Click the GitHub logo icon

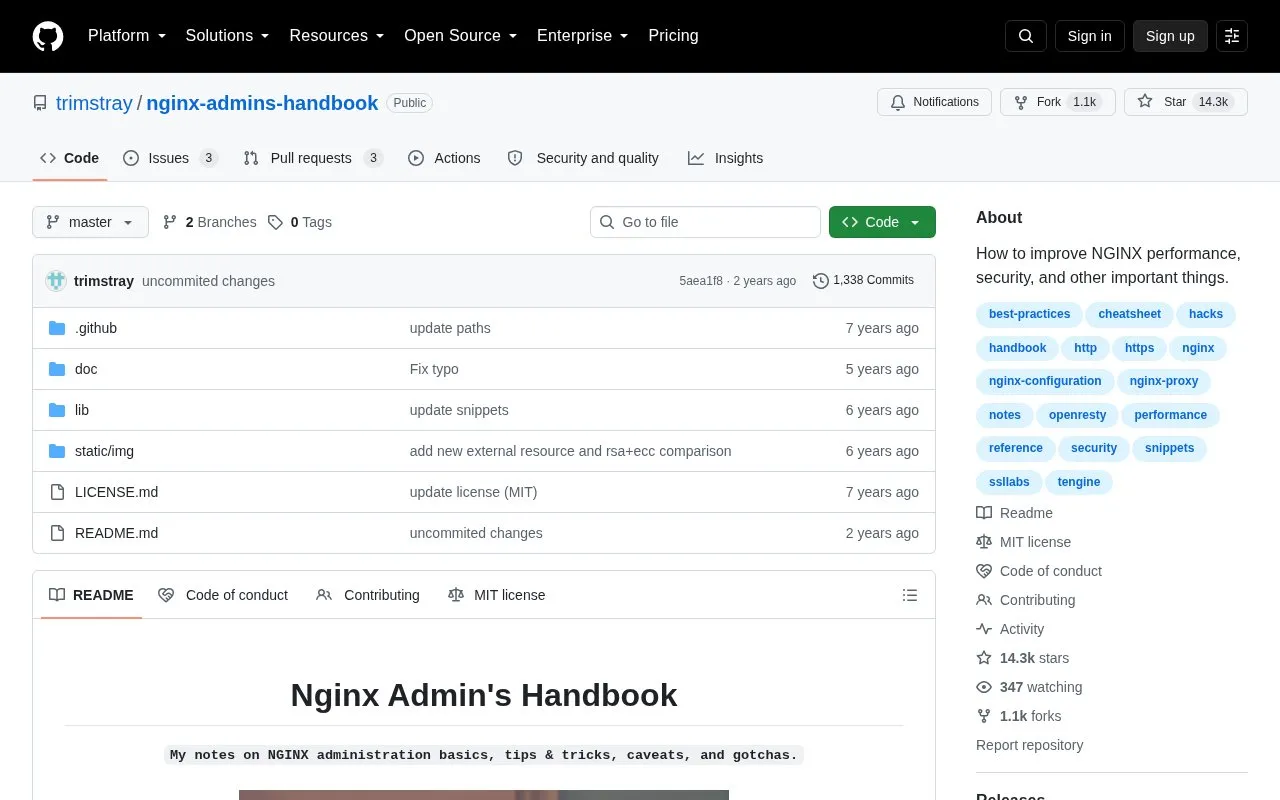tap(48, 36)
